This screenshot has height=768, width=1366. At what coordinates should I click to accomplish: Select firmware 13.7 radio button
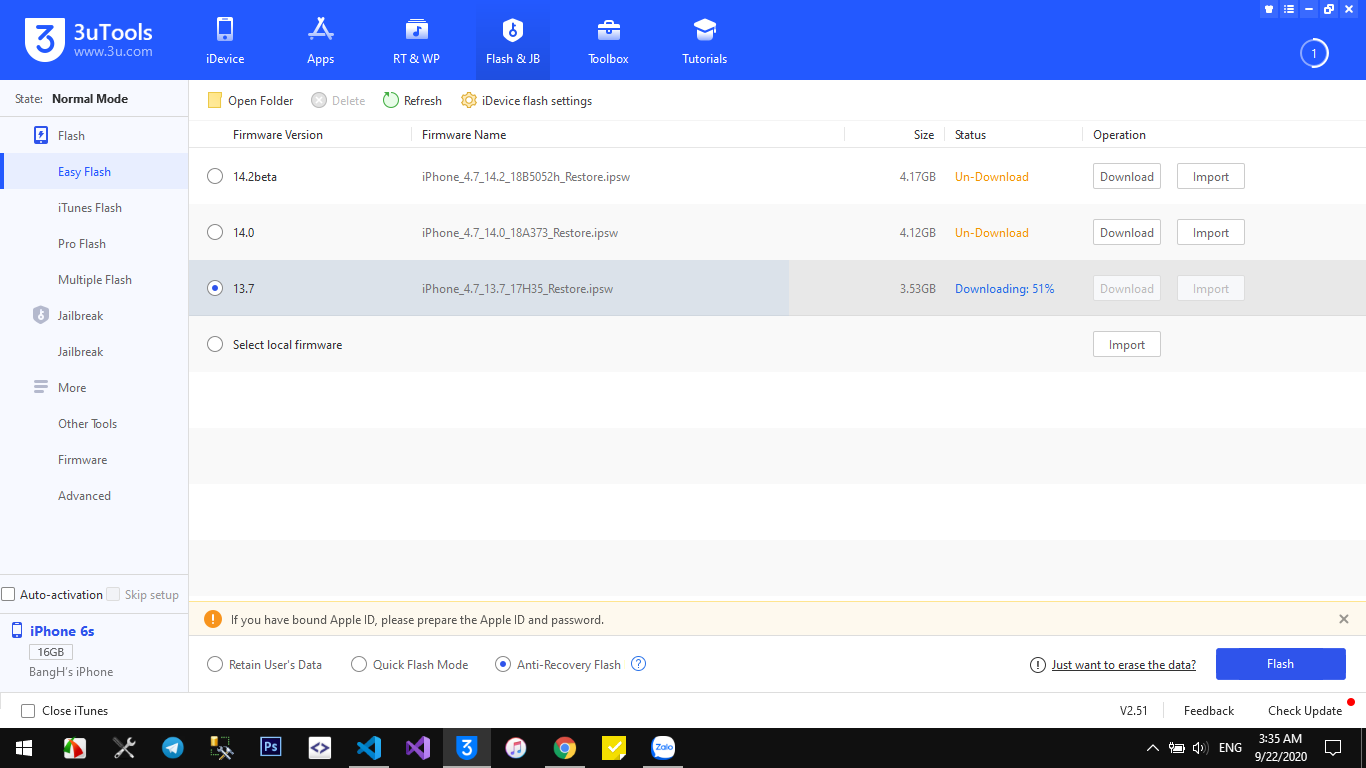click(x=215, y=288)
